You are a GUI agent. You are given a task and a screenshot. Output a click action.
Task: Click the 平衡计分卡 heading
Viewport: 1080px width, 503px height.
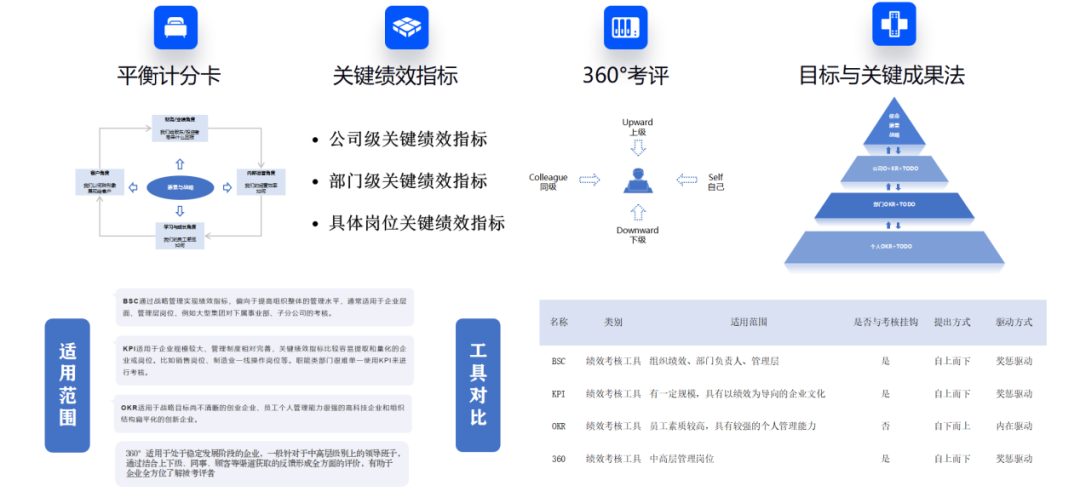169,75
